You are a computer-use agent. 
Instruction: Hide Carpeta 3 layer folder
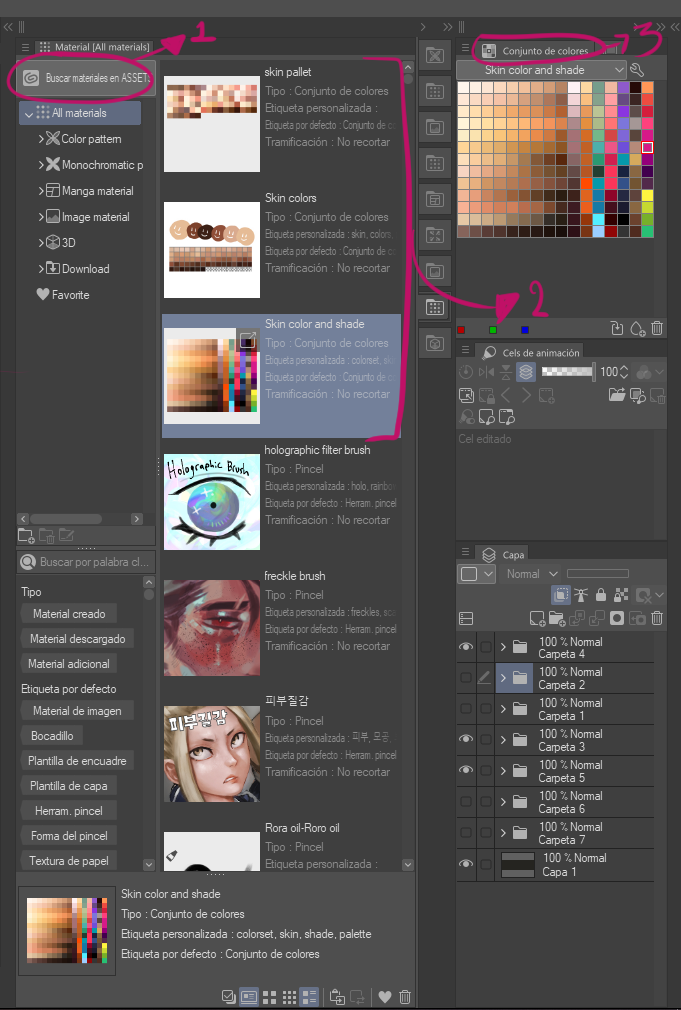tap(466, 739)
